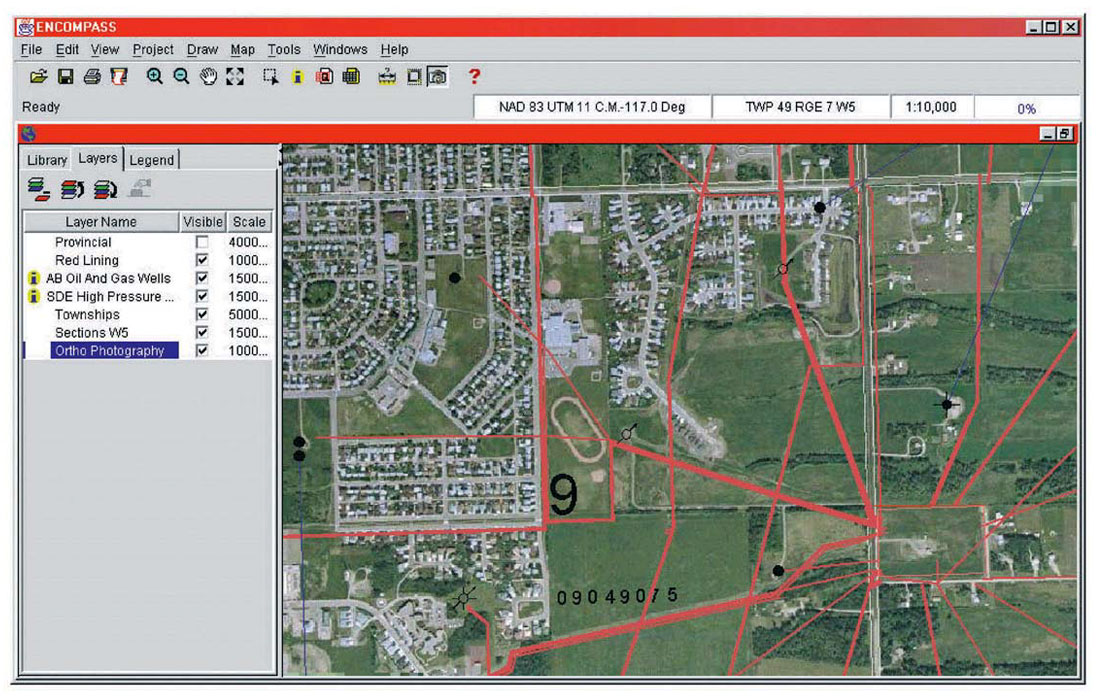1100x700 pixels.
Task: Select the measure distance ruler tool
Action: click(x=387, y=76)
